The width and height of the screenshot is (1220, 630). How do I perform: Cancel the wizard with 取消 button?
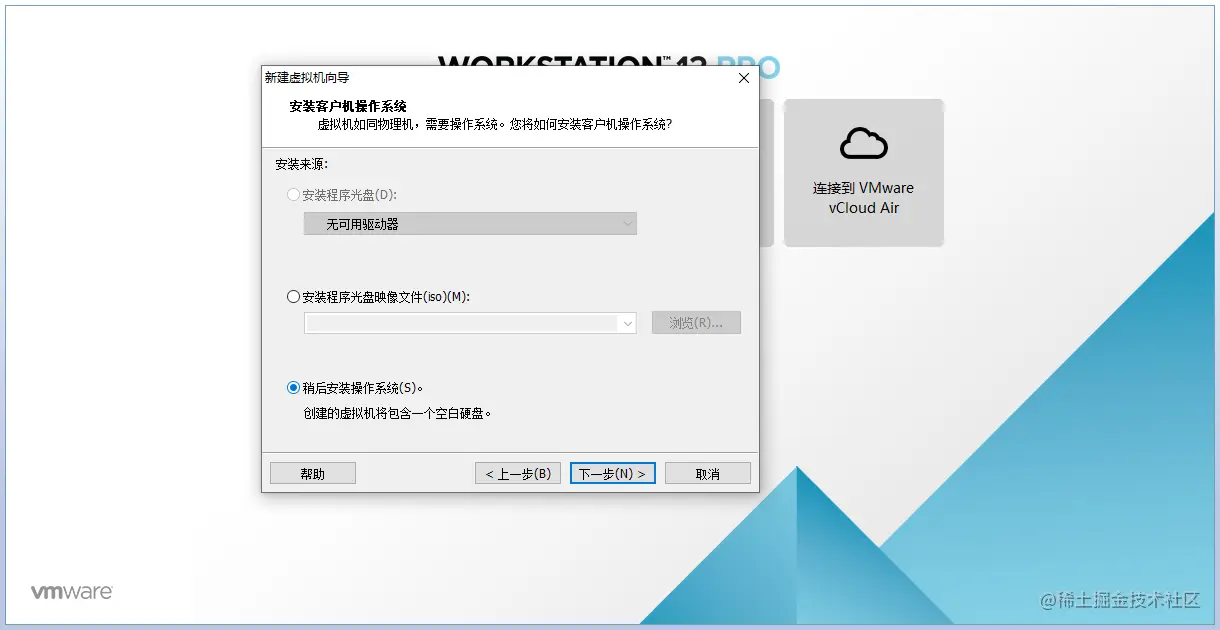tap(708, 473)
